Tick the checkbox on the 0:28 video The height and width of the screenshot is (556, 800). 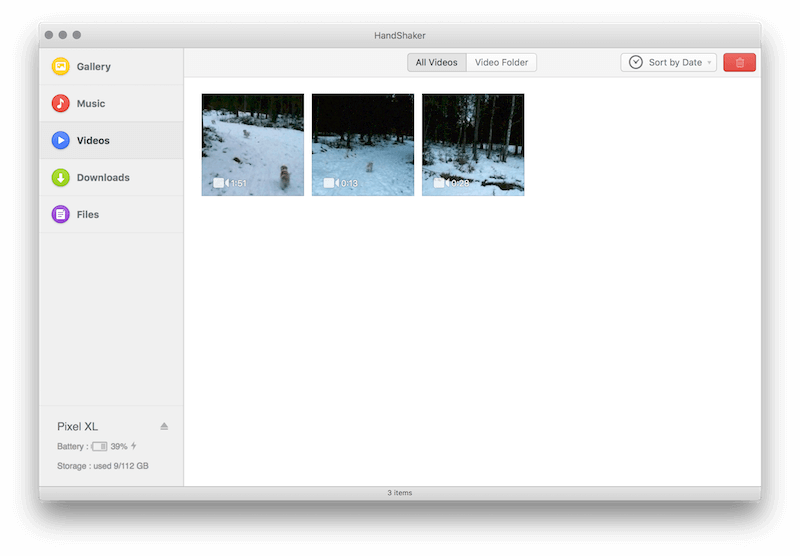point(438,183)
